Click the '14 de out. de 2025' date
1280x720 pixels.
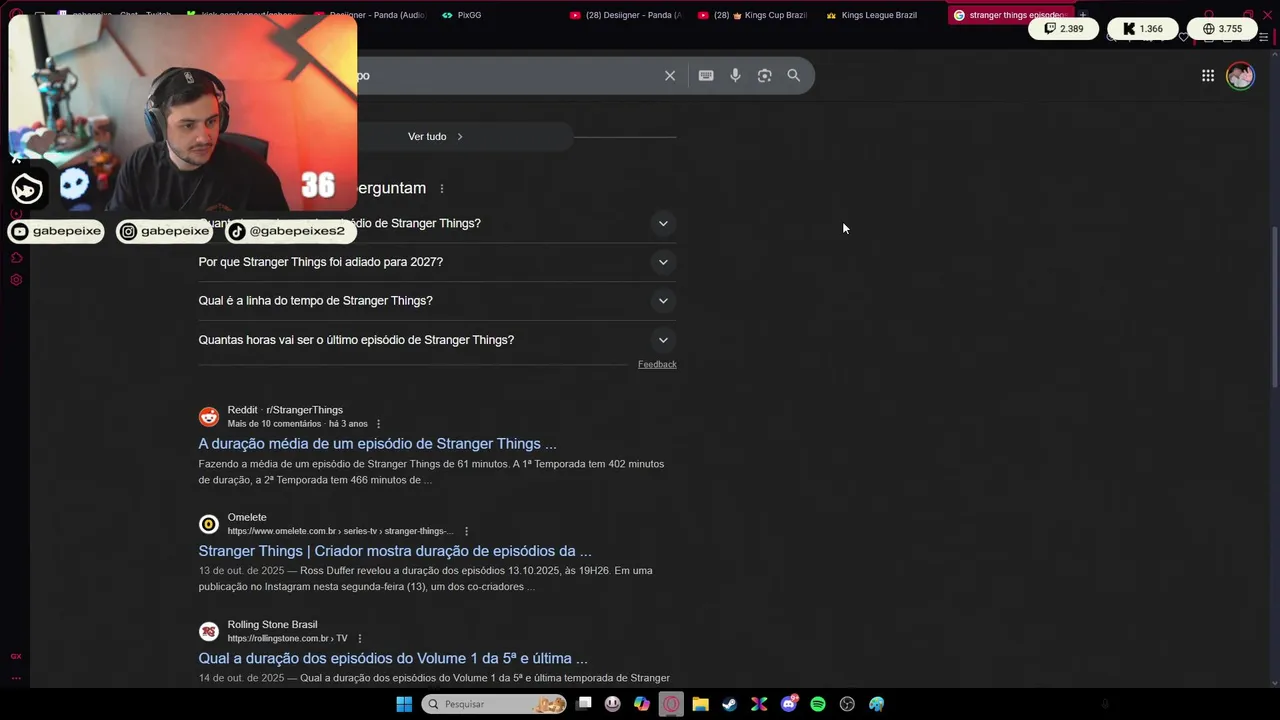point(241,678)
